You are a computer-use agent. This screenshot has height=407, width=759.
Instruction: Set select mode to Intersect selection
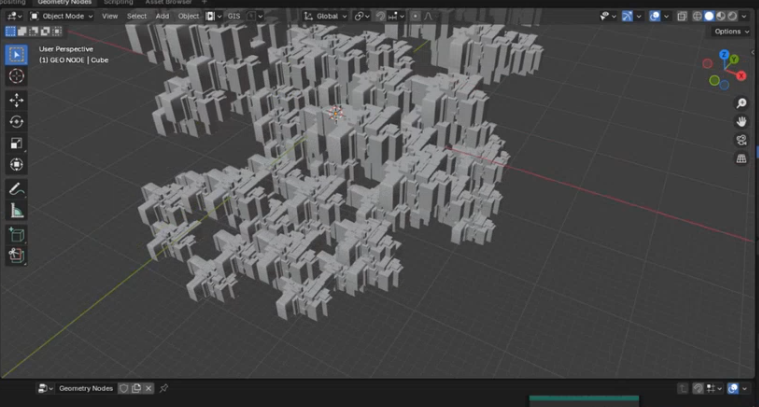(x=57, y=31)
